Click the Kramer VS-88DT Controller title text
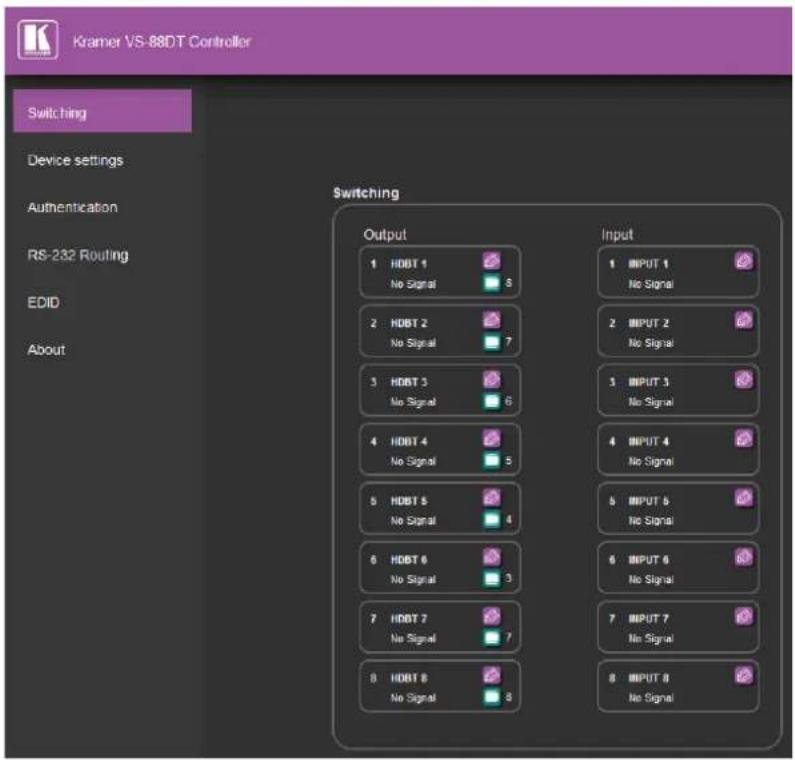Image resolution: width=795 pixels, height=760 pixels. [x=162, y=42]
